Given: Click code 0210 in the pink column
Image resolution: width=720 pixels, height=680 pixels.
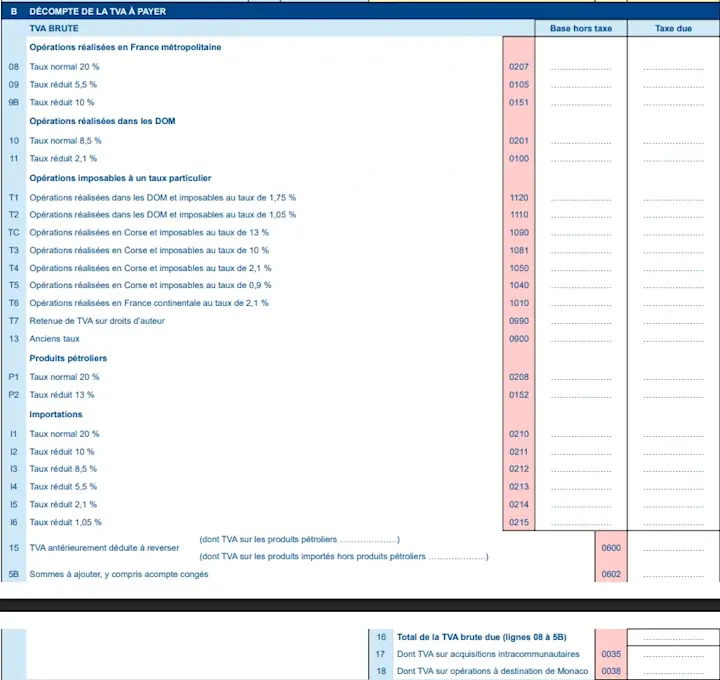Looking at the screenshot, I should click(x=519, y=434).
